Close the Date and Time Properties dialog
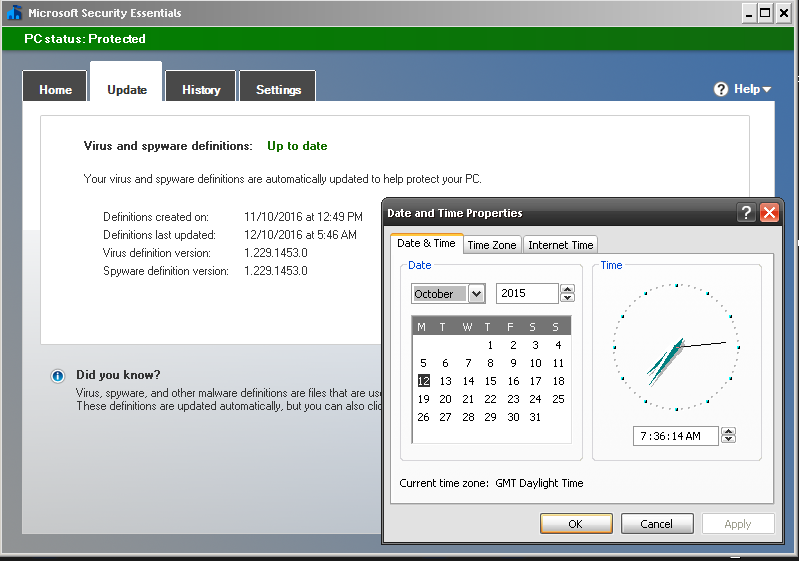Screen dimensions: 799x561 769,212
